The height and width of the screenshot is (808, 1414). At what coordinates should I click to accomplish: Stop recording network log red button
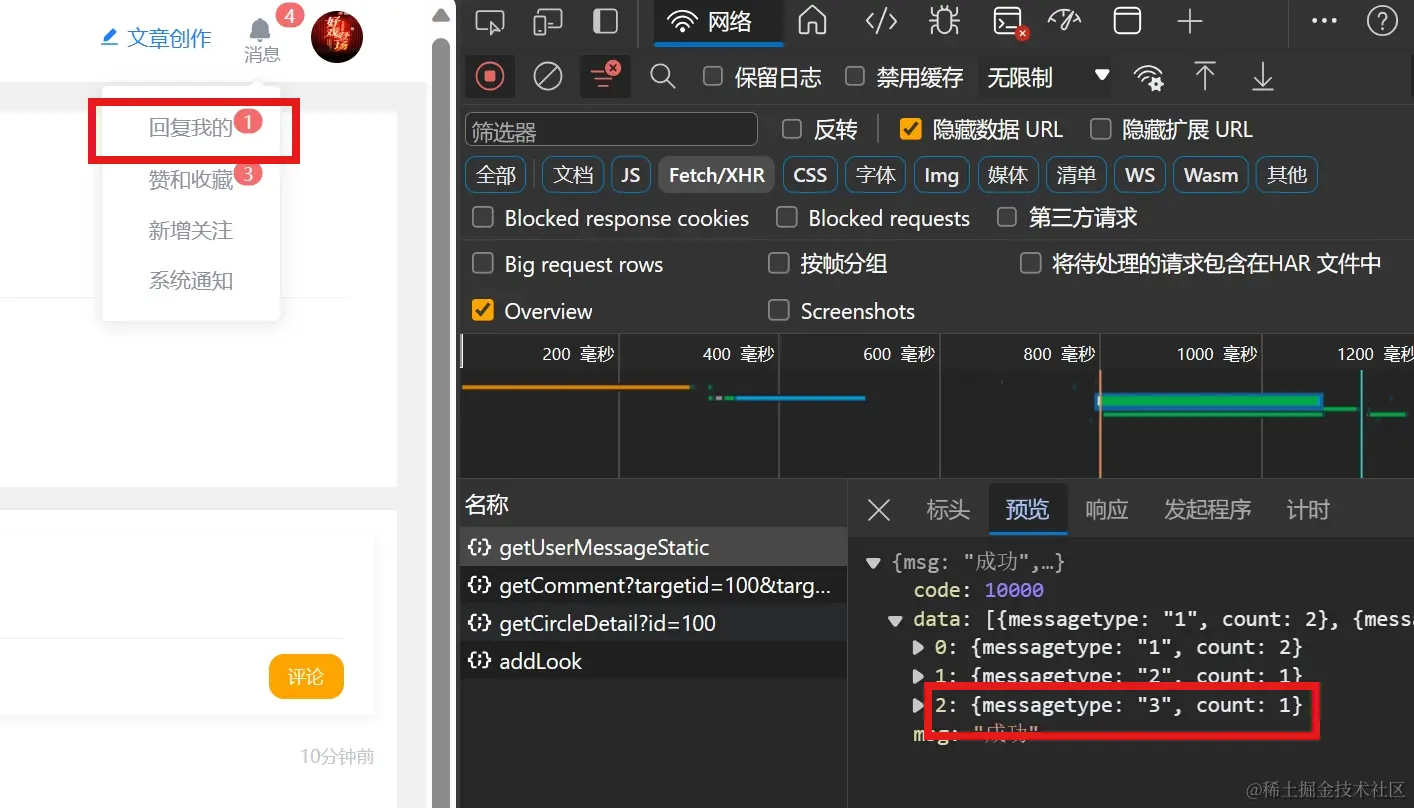[489, 76]
